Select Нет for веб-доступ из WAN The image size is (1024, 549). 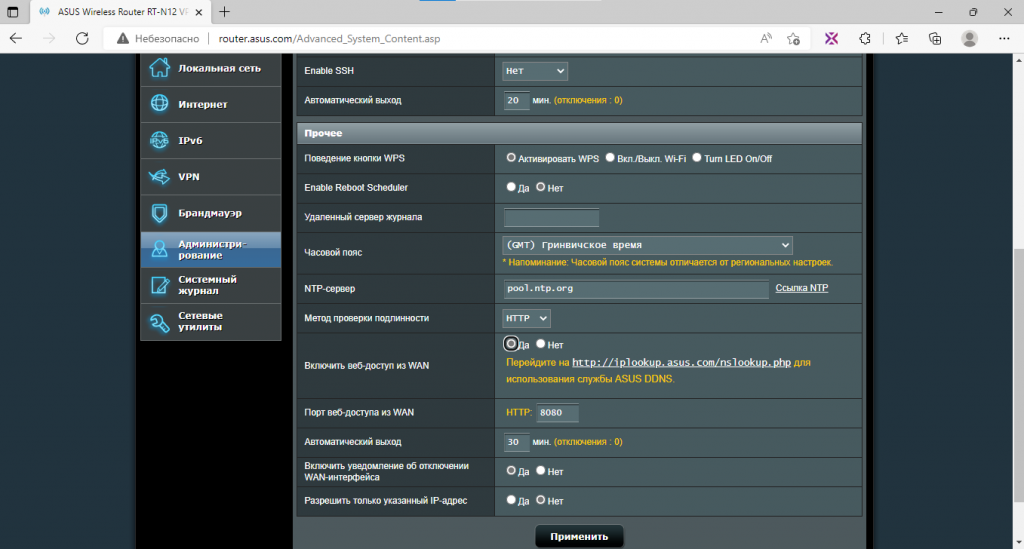pyautogui.click(x=541, y=344)
